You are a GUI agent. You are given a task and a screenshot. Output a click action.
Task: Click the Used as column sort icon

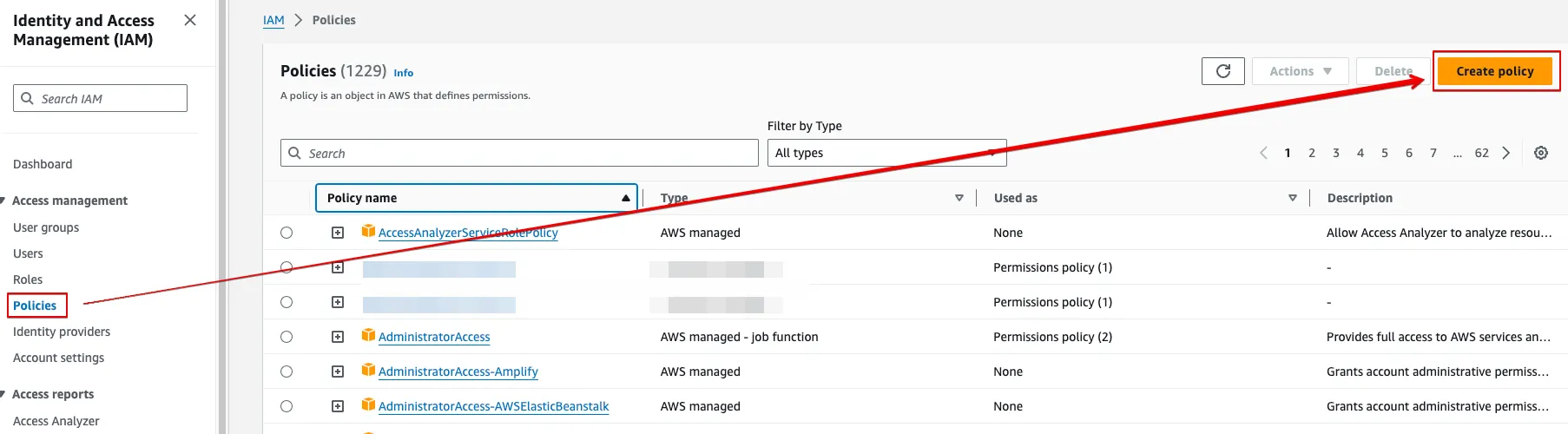click(x=1292, y=198)
